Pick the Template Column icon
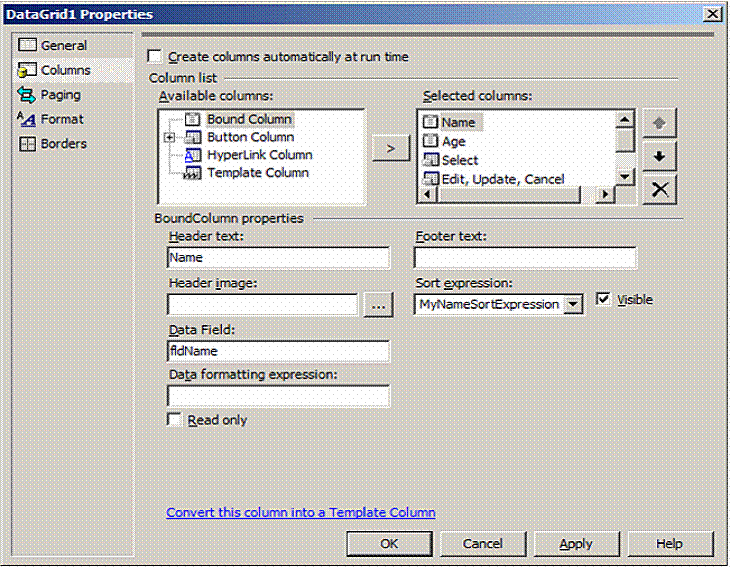The height and width of the screenshot is (569, 732). point(192,173)
